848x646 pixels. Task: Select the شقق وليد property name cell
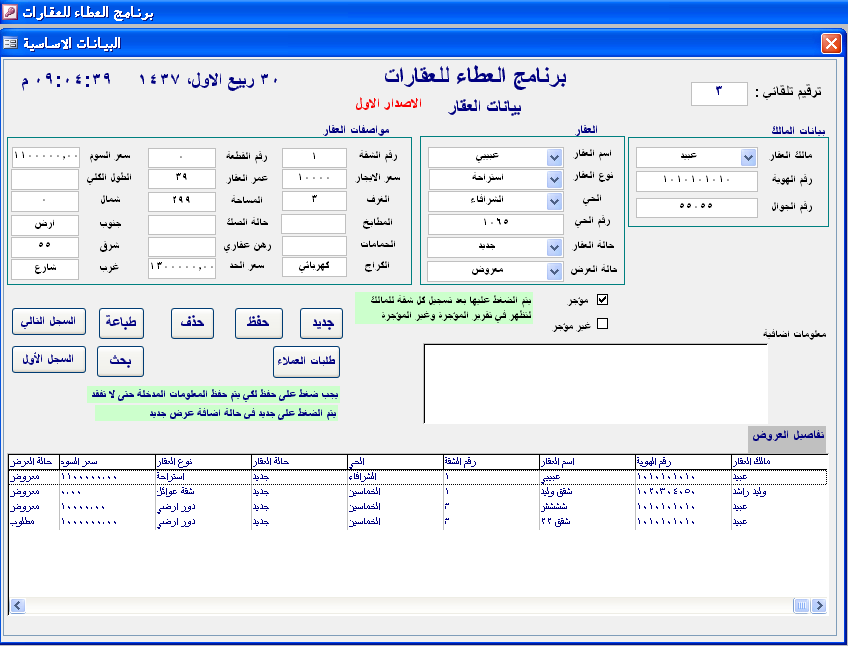click(x=587, y=492)
